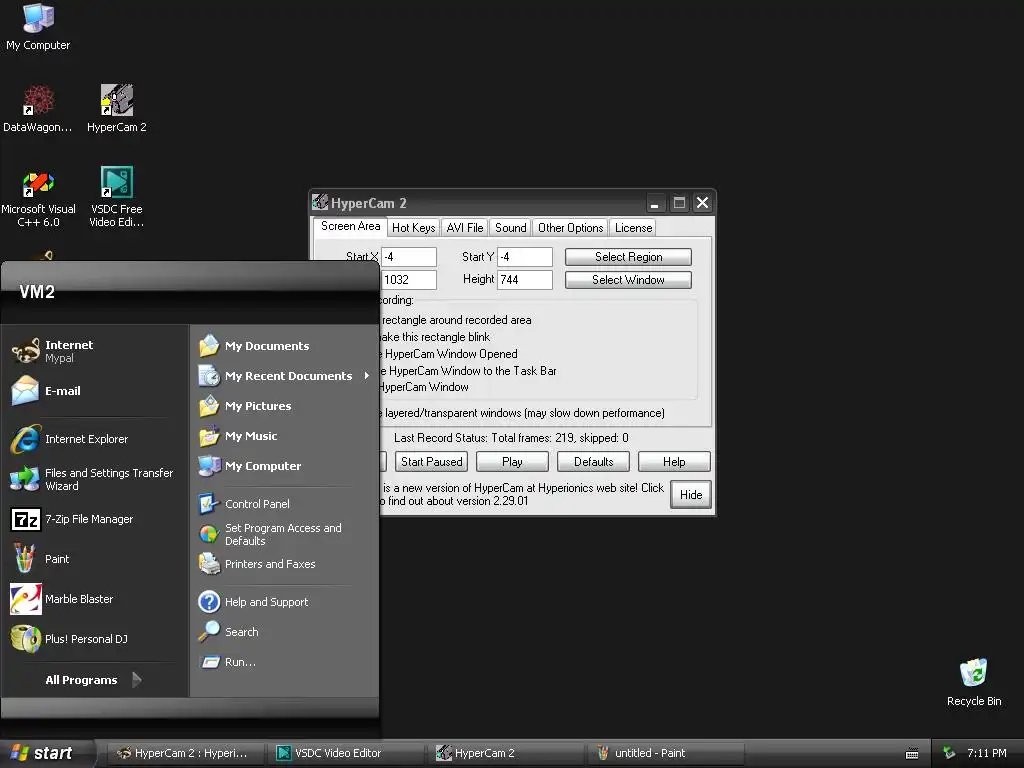
Task: Click the Width field showing 1032
Action: pyautogui.click(x=409, y=280)
